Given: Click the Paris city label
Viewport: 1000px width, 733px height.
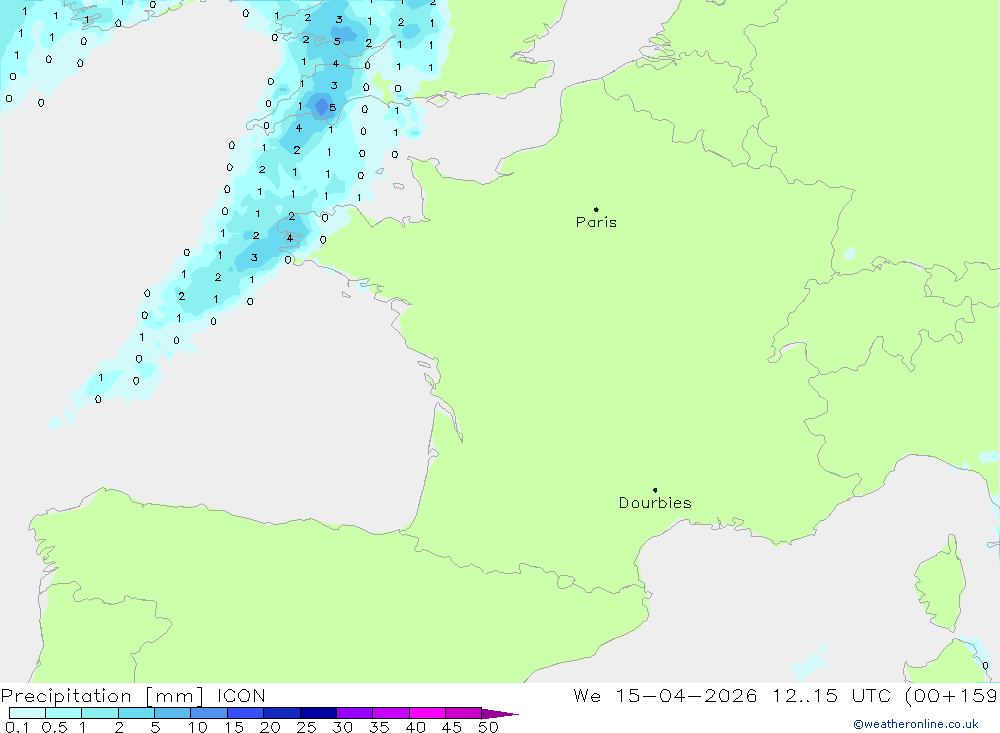Looking at the screenshot, I should pyautogui.click(x=596, y=222).
